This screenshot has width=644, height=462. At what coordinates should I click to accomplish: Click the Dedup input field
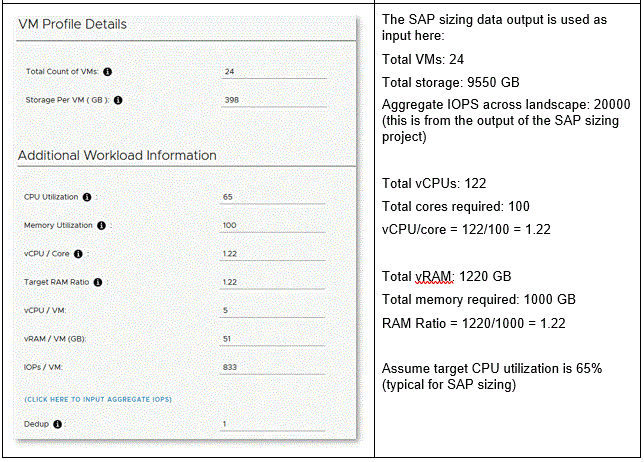[x=273, y=424]
